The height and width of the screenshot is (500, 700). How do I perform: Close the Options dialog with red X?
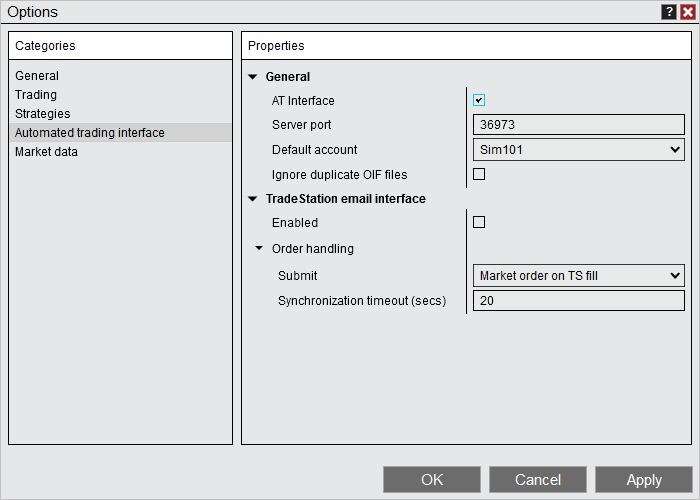[688, 12]
